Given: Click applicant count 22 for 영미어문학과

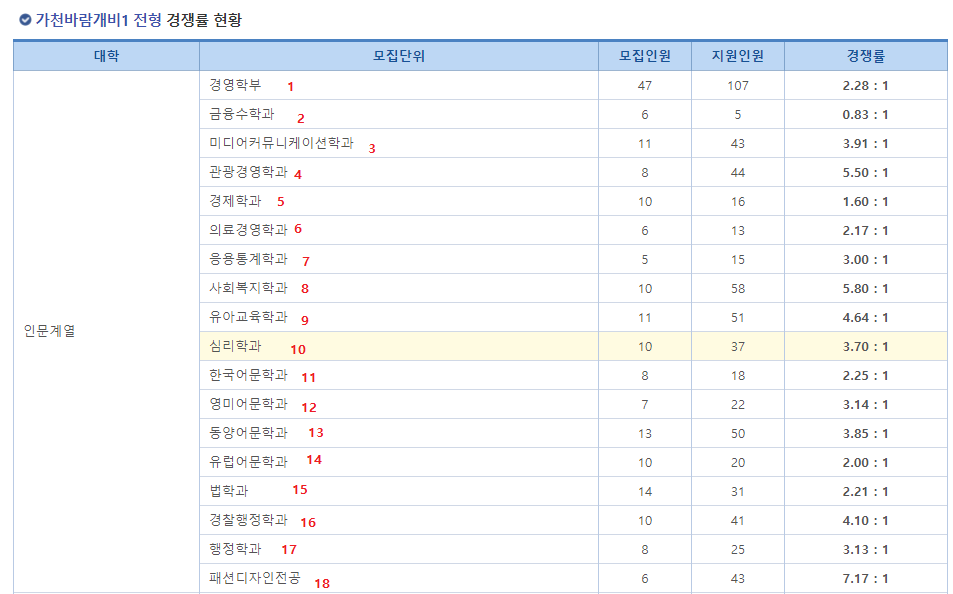Looking at the screenshot, I should (x=738, y=405).
